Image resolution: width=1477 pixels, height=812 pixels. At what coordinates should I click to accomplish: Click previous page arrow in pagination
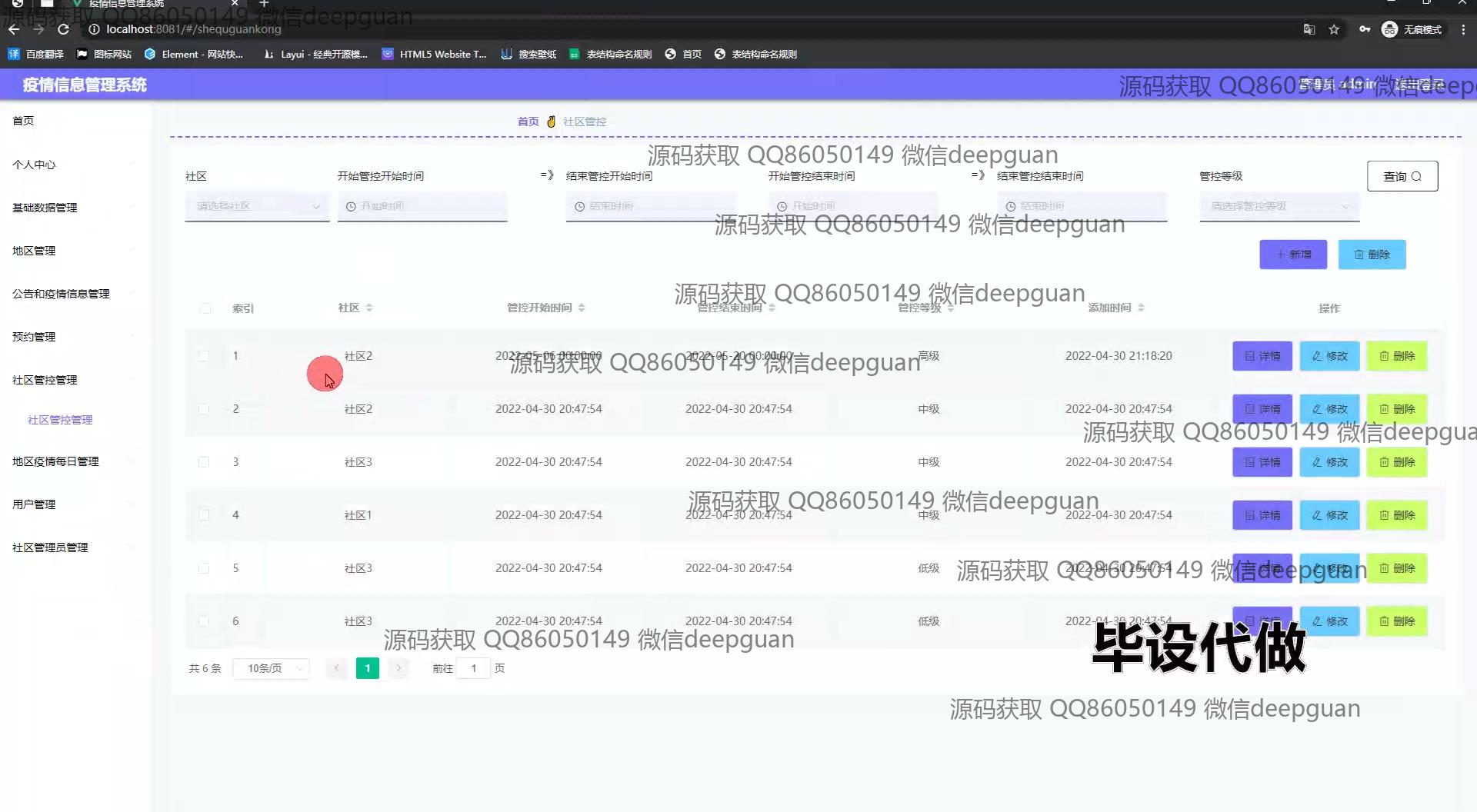coord(336,668)
